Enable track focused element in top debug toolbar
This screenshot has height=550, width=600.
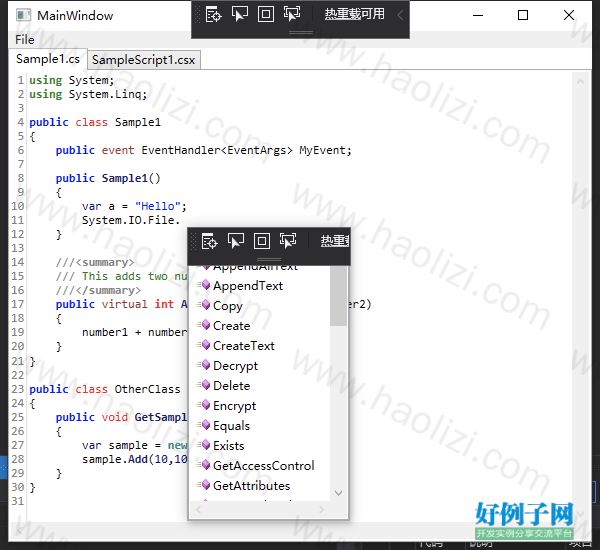point(292,14)
